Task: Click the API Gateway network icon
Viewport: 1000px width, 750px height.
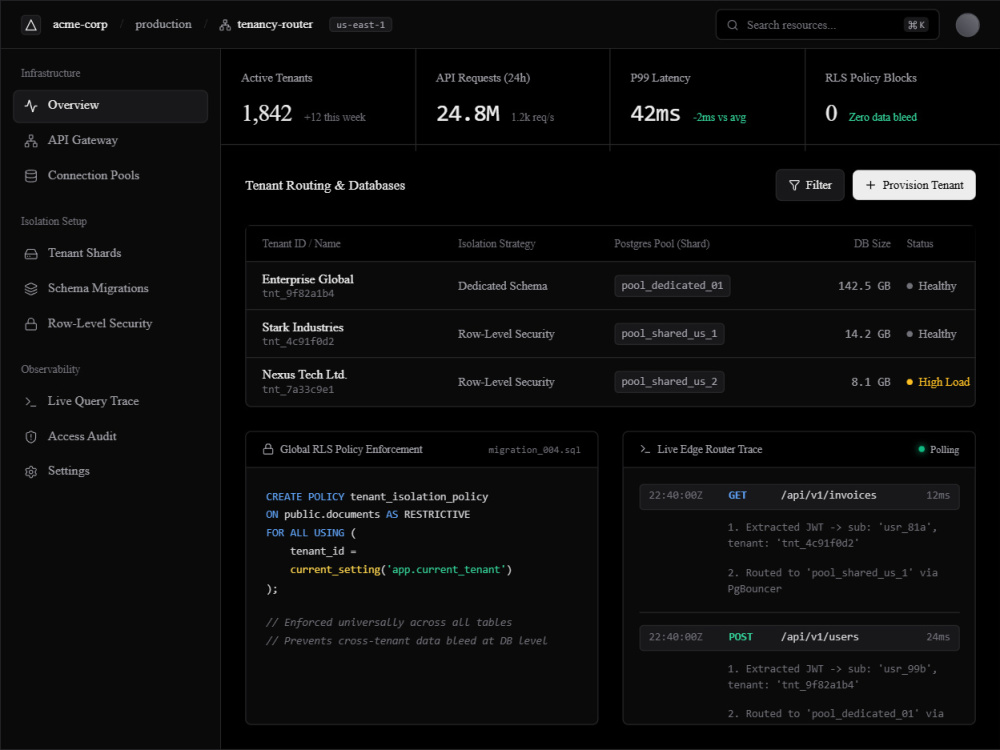Action: pyautogui.click(x=31, y=141)
